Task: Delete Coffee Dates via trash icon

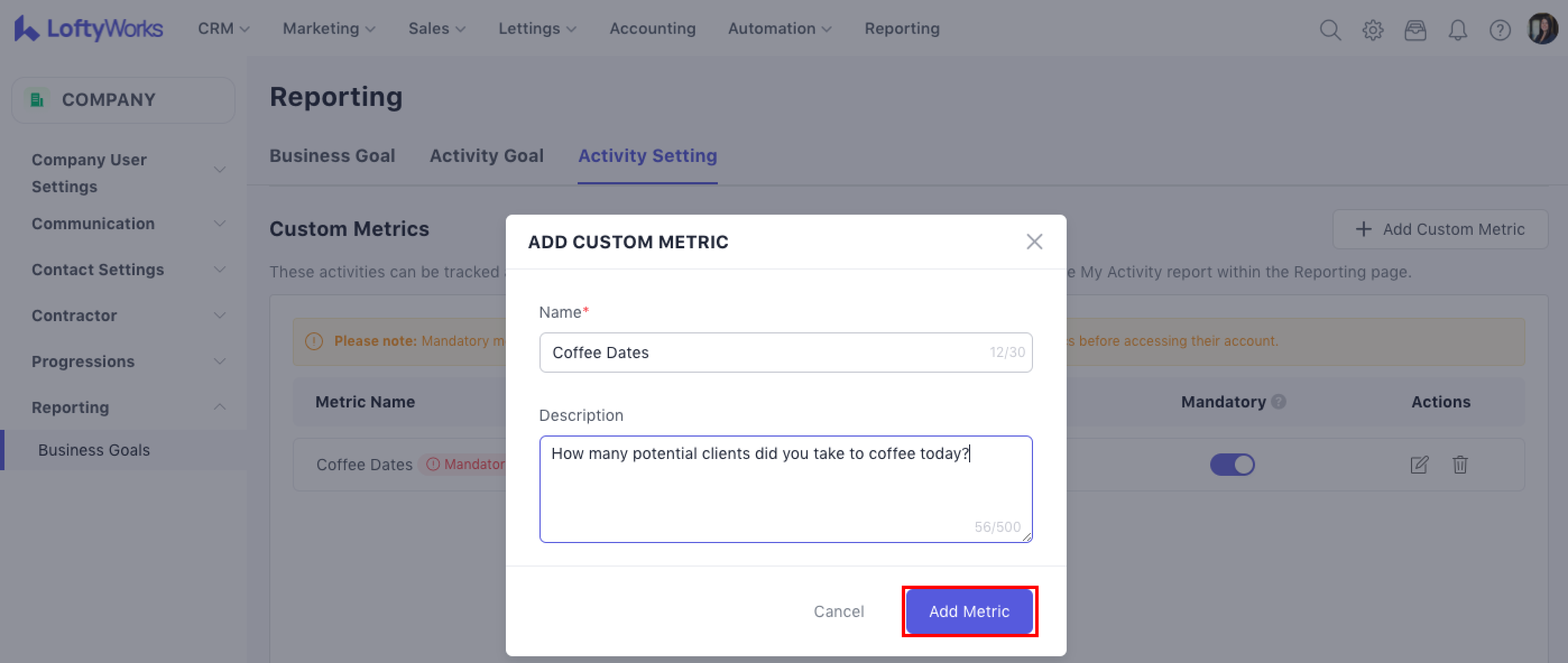Action: pos(1460,465)
